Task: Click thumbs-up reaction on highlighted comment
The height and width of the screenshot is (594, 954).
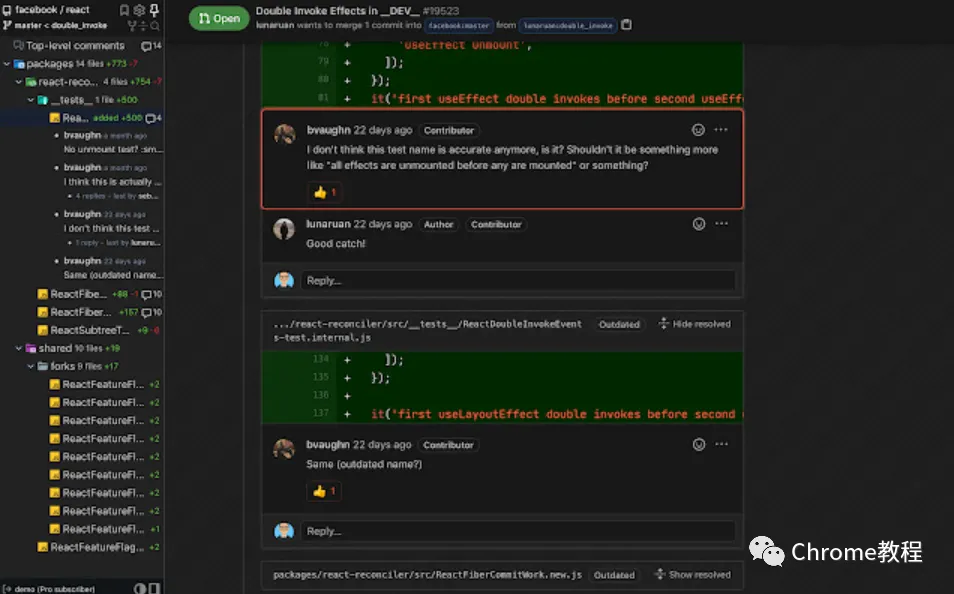Action: [x=324, y=192]
